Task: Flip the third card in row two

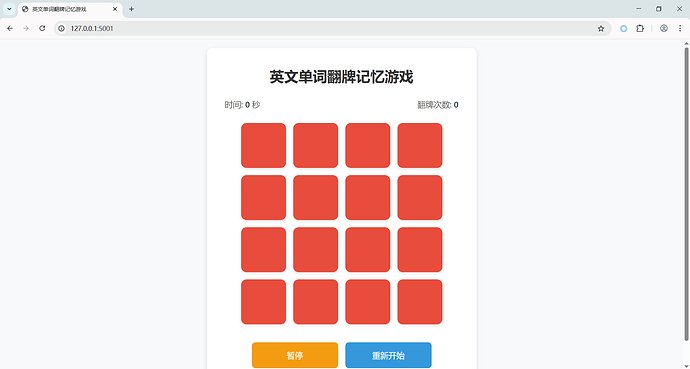Action: (367, 197)
